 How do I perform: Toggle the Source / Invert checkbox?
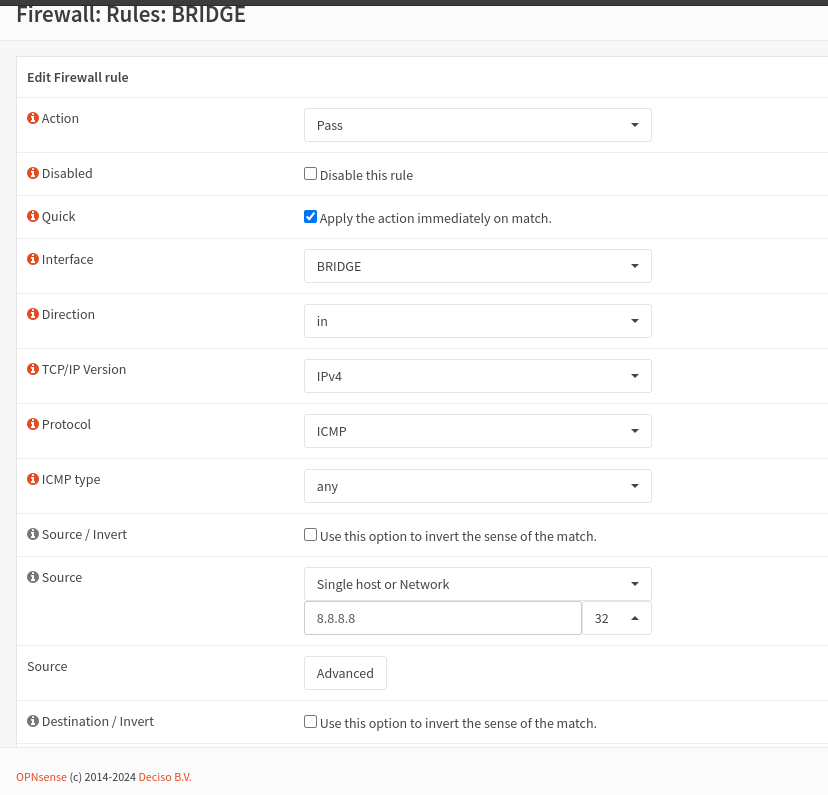310,535
